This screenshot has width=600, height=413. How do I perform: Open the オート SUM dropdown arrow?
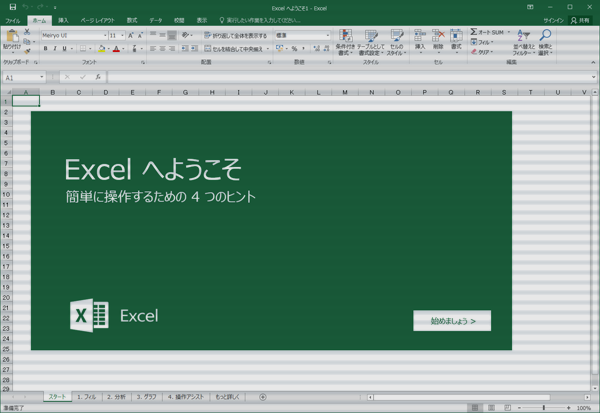pyautogui.click(x=509, y=32)
